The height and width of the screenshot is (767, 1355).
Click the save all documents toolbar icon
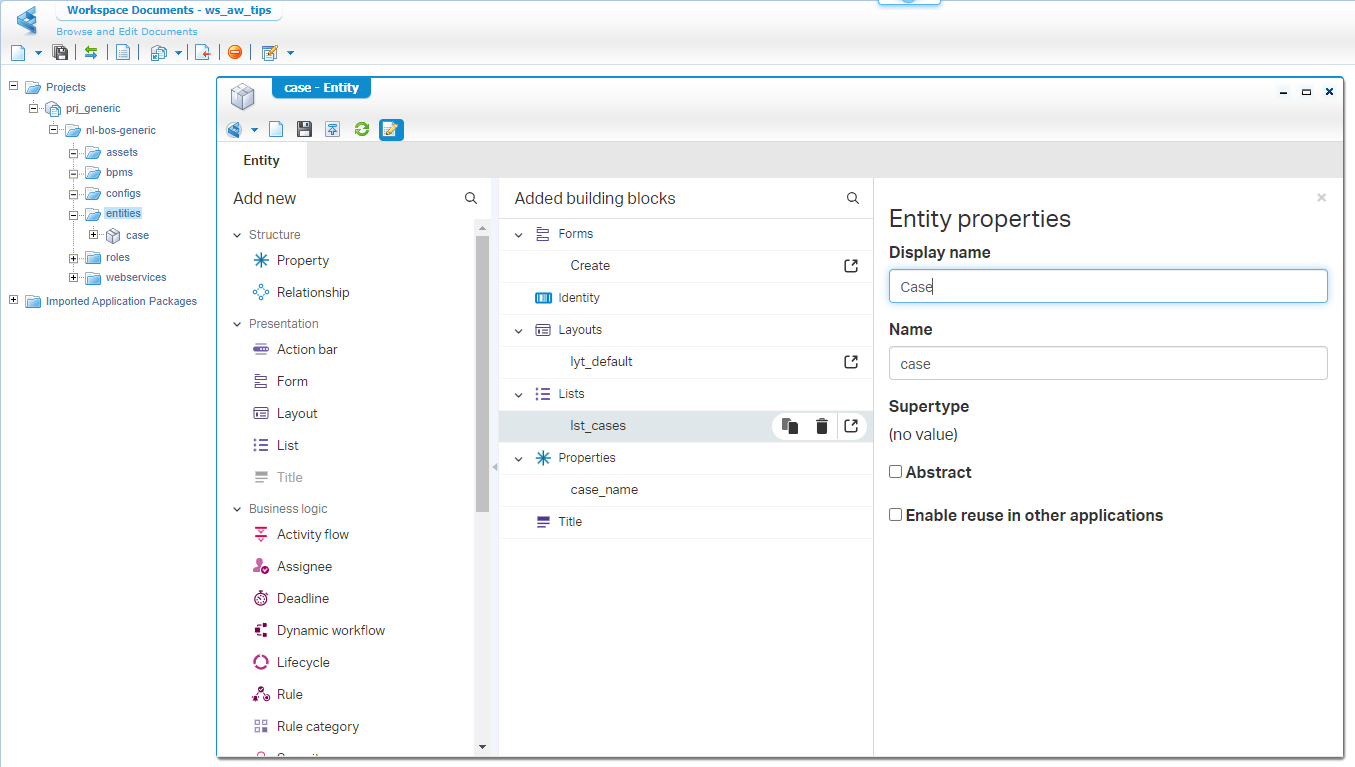tap(60, 53)
